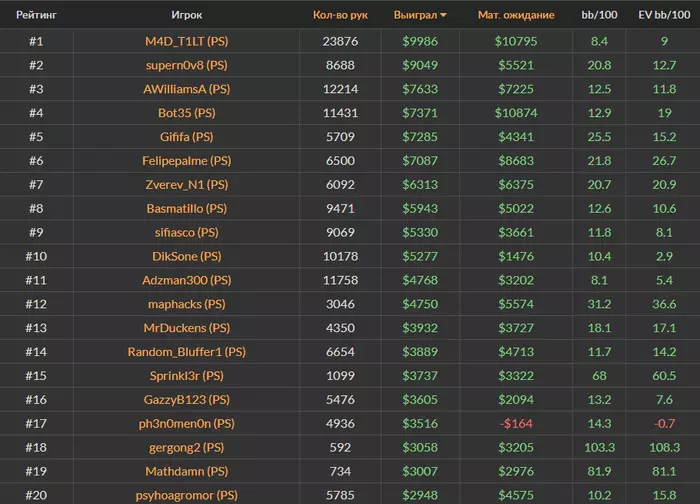Sort by EV bb/100 column header
The height and width of the screenshot is (504, 700).
point(664,15)
